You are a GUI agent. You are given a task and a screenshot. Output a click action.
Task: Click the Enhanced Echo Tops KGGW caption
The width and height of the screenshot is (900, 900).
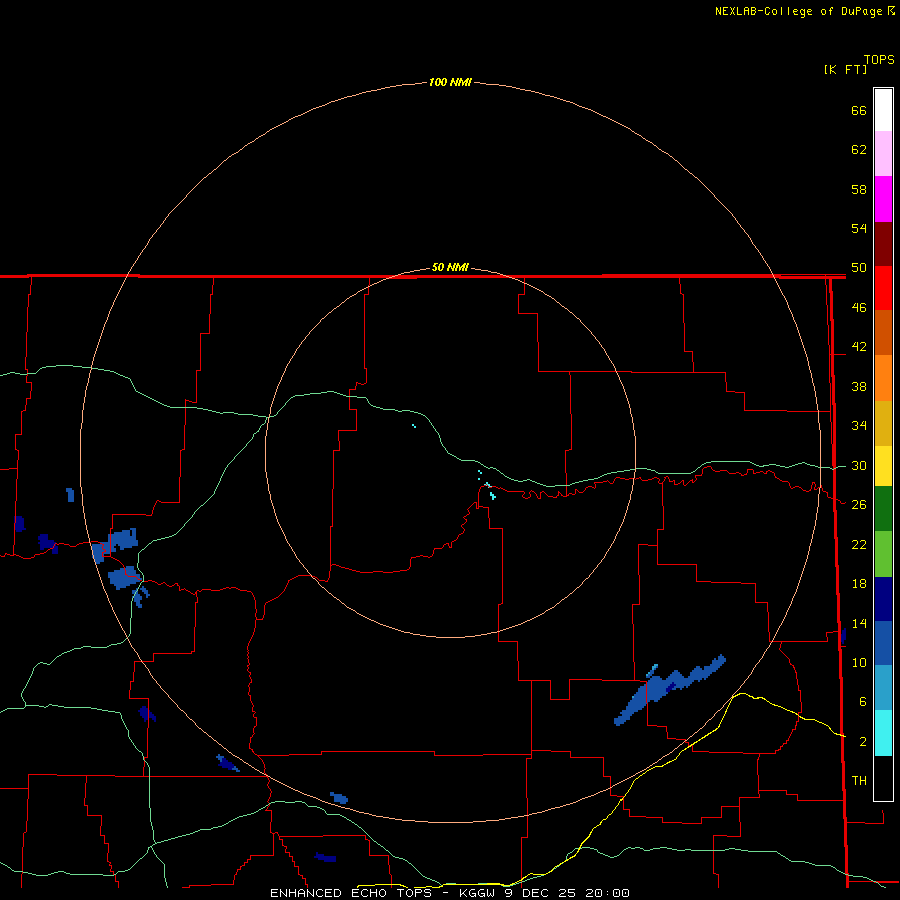450,893
